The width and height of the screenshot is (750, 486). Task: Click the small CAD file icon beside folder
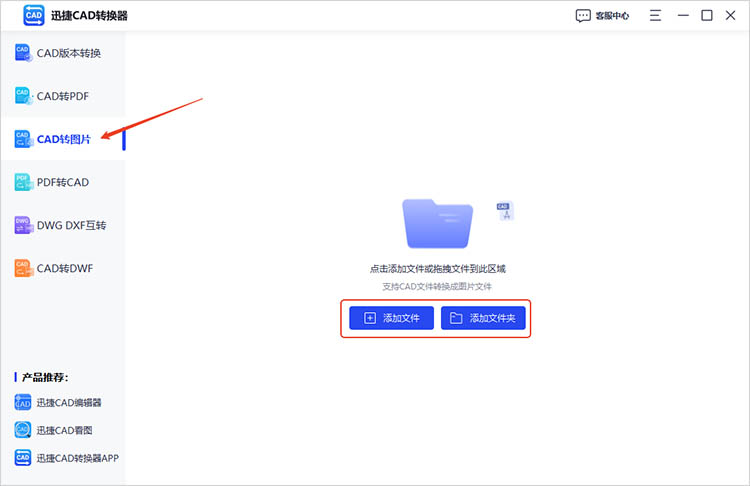tap(505, 210)
